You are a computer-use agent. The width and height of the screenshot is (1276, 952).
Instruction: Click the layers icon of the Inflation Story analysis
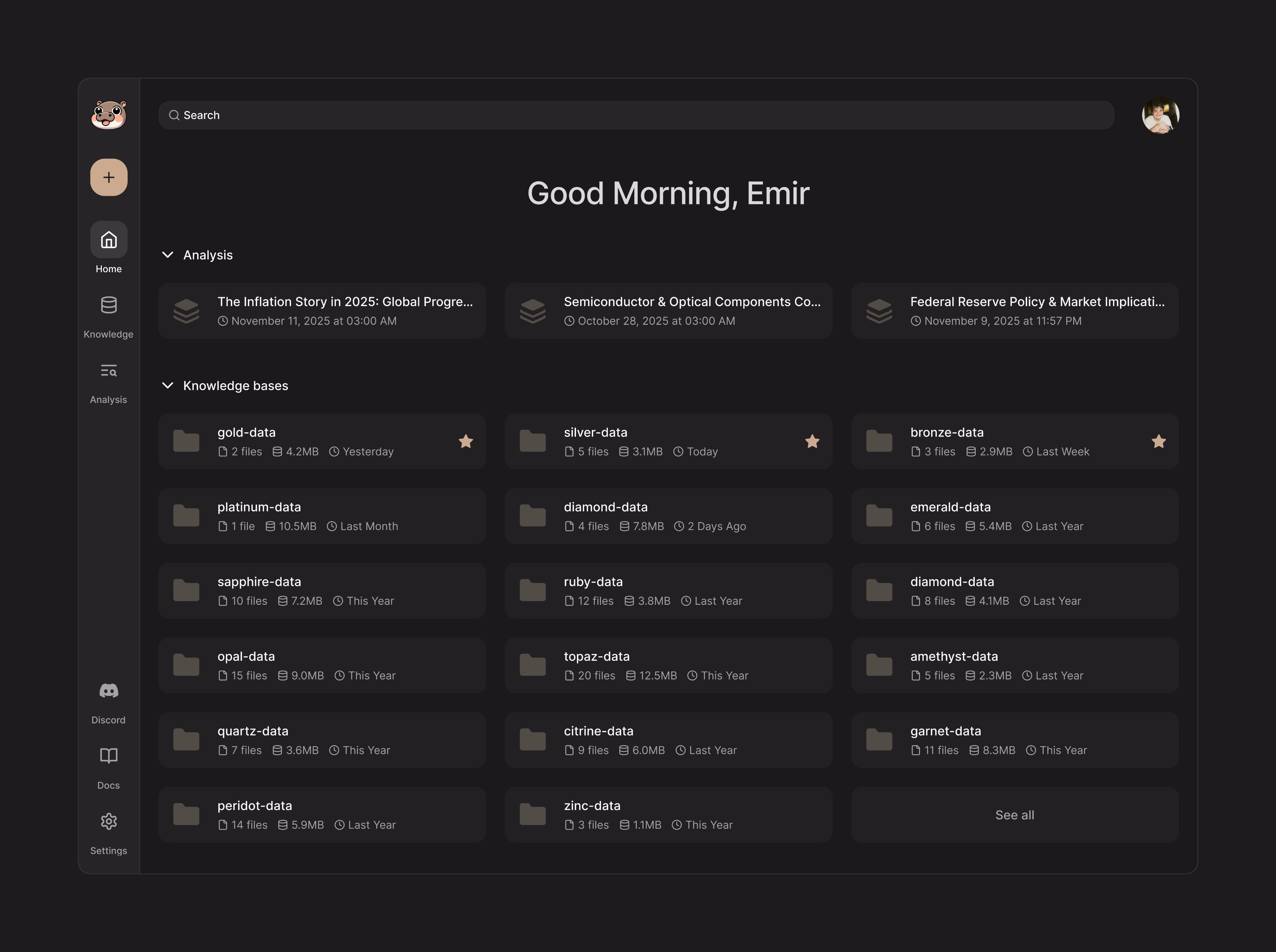pyautogui.click(x=186, y=311)
